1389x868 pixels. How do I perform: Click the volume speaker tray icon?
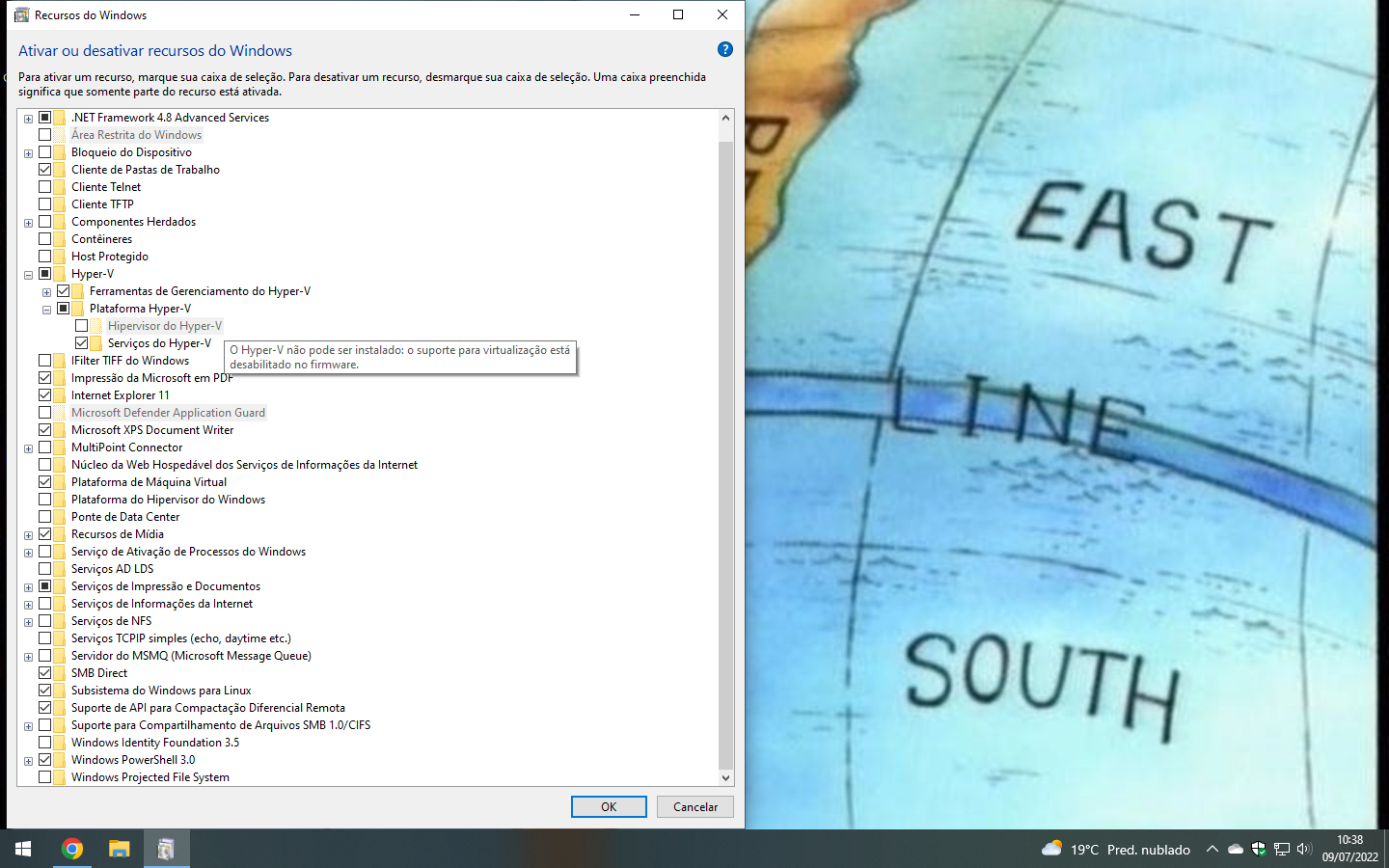click(1304, 849)
